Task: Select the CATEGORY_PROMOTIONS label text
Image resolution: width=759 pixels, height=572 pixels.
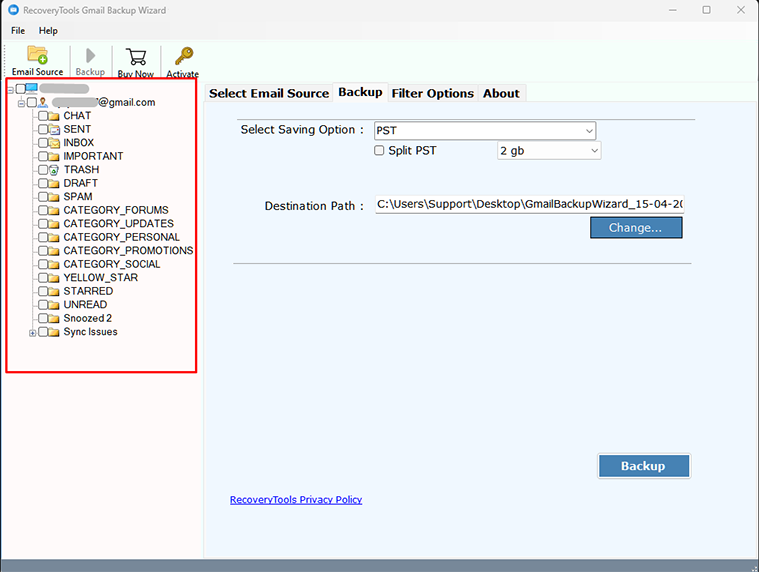Action: 128,251
